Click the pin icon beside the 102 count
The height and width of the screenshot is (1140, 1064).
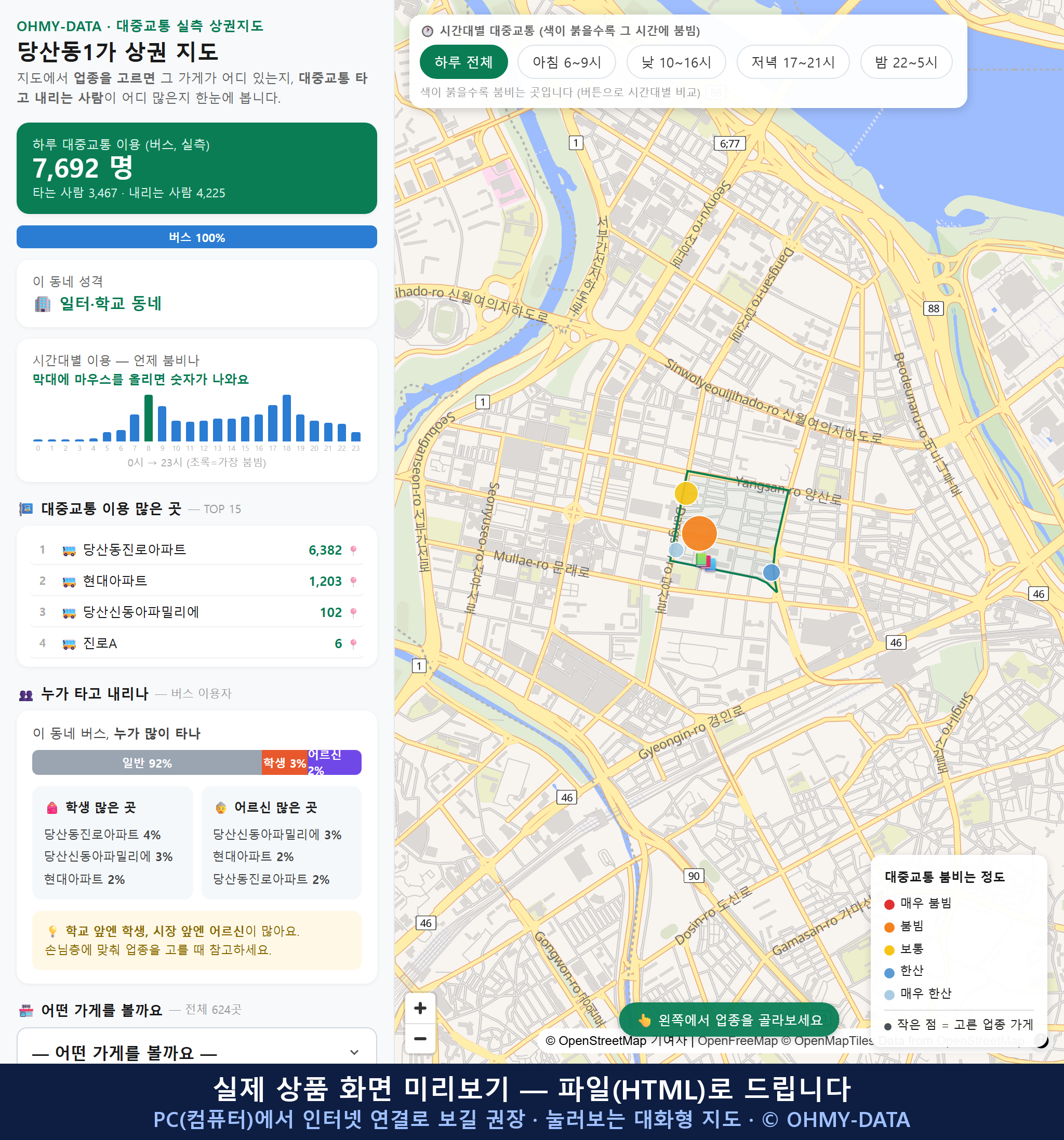(x=353, y=612)
